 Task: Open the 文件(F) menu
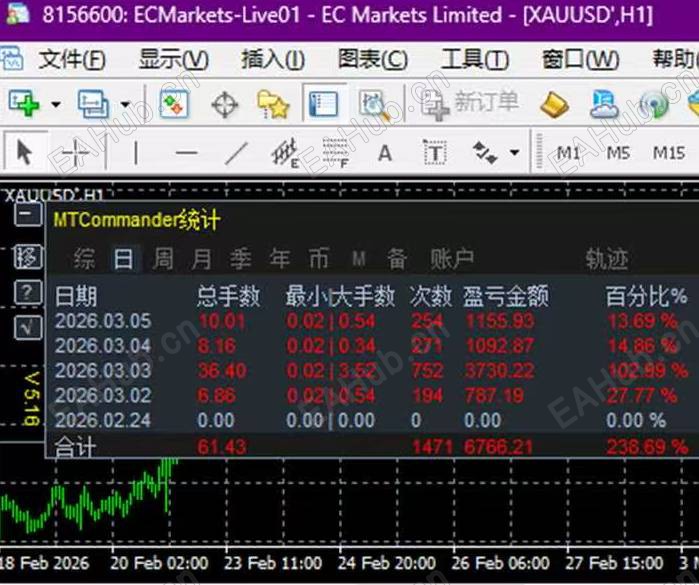[72, 59]
